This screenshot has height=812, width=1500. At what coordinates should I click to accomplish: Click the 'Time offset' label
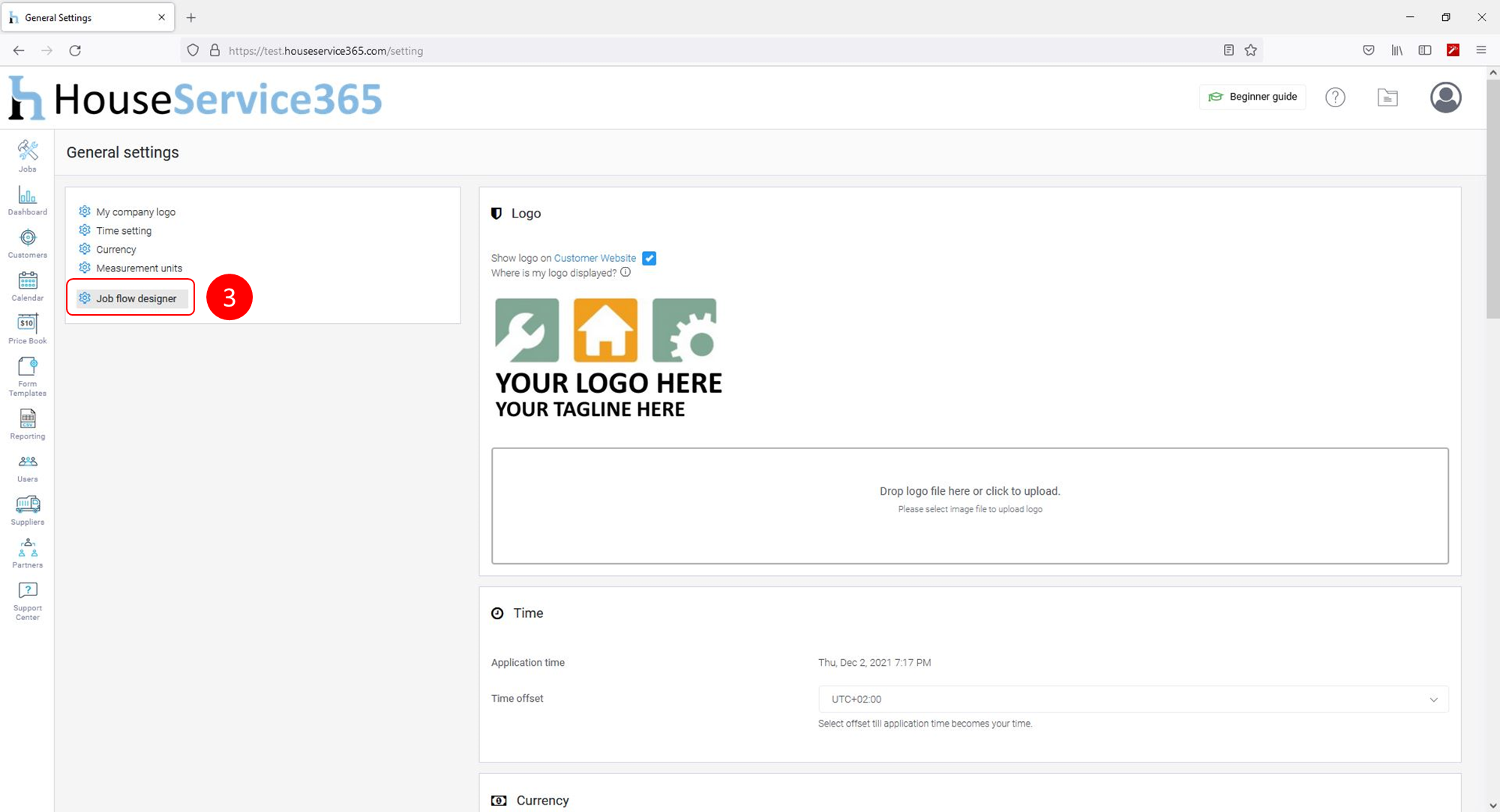click(517, 699)
